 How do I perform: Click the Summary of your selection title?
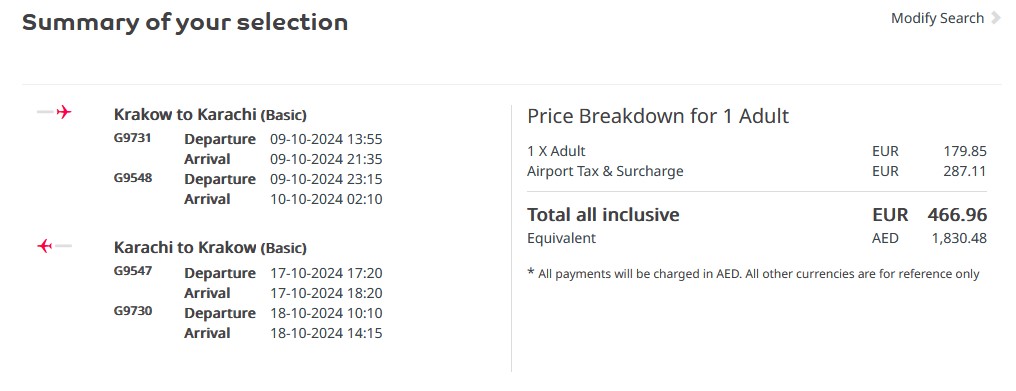tap(185, 23)
